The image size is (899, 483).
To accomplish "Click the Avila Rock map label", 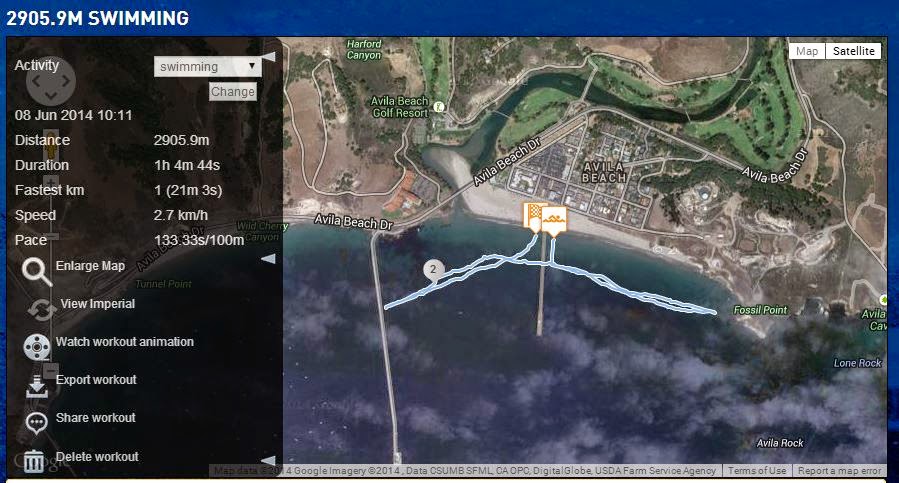I will 780,443.
